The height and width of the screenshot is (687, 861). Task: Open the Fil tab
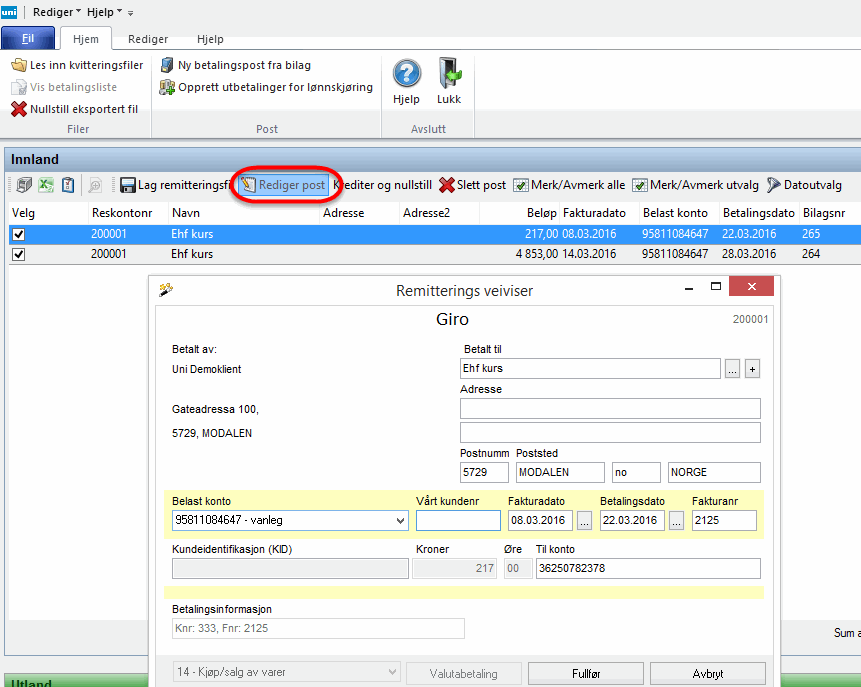click(28, 39)
